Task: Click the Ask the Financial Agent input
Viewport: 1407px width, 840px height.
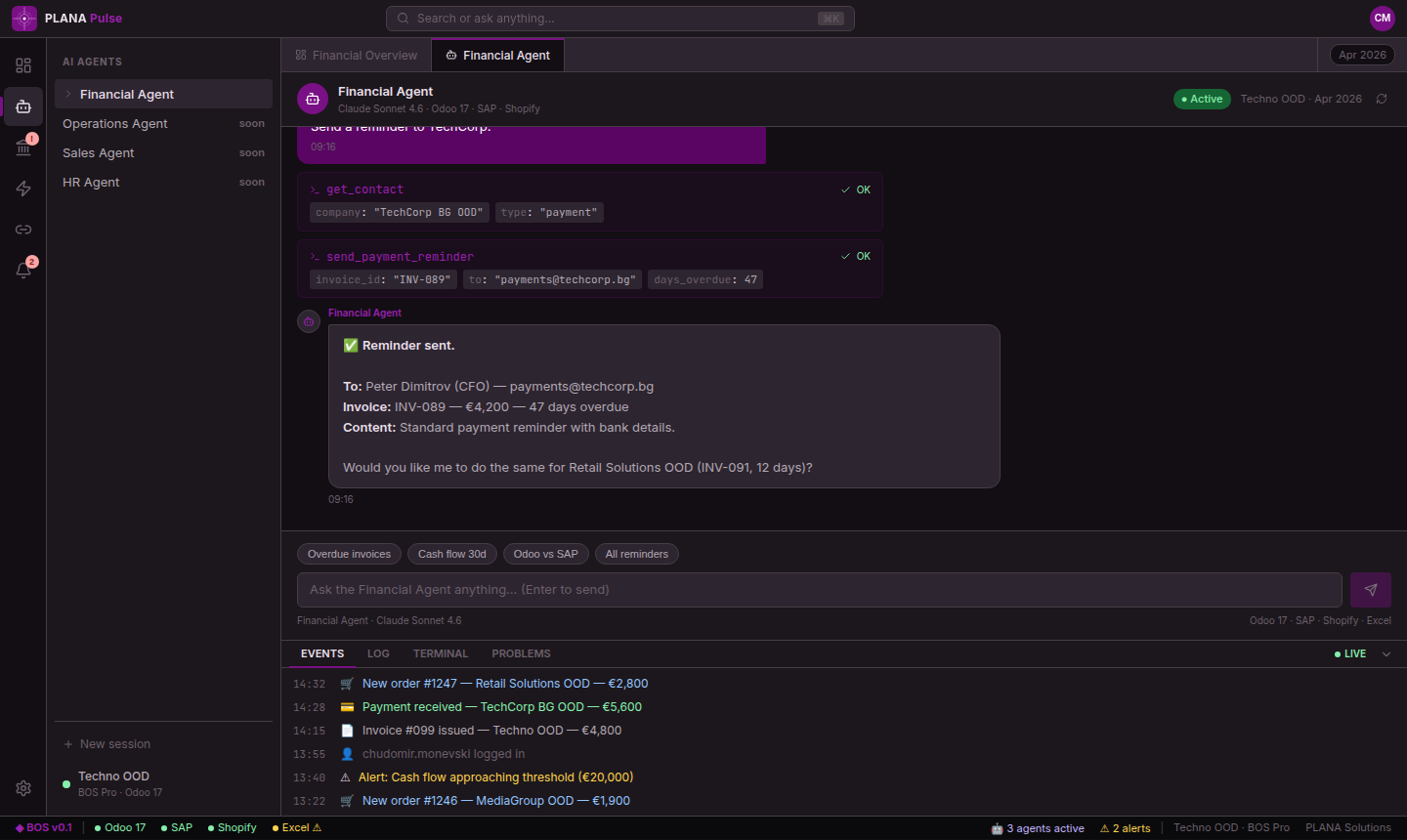Action: (819, 590)
